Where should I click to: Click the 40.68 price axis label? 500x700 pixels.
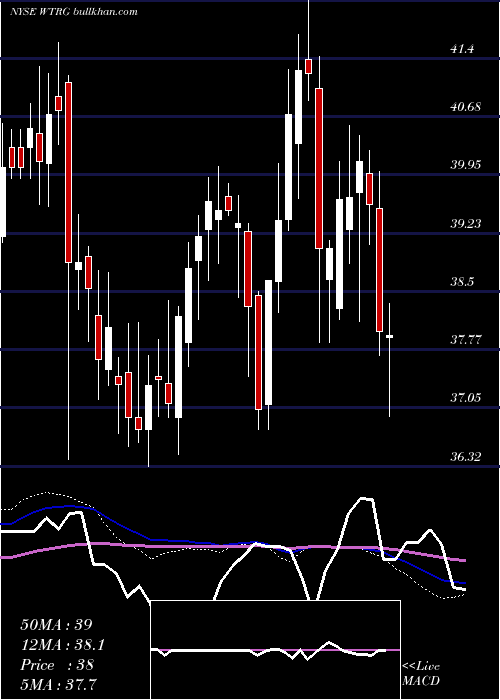466,107
